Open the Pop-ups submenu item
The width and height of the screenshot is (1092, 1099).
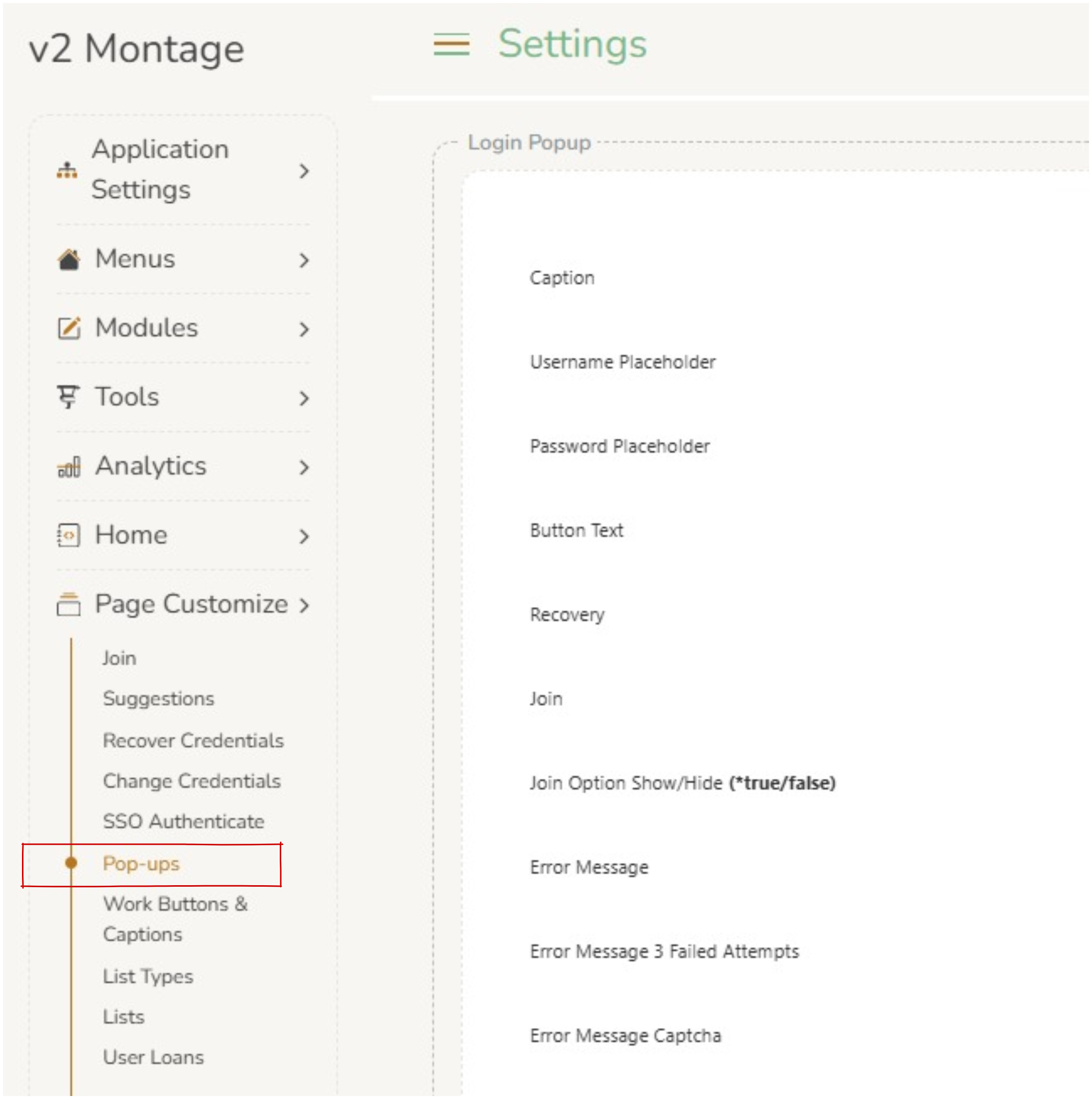pos(141,864)
